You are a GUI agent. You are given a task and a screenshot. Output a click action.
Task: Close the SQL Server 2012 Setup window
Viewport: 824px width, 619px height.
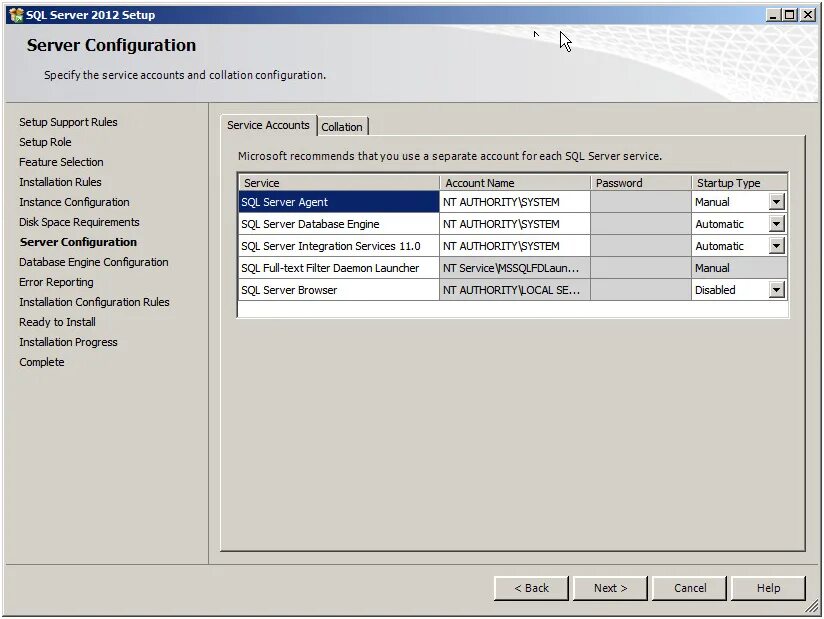(x=808, y=15)
